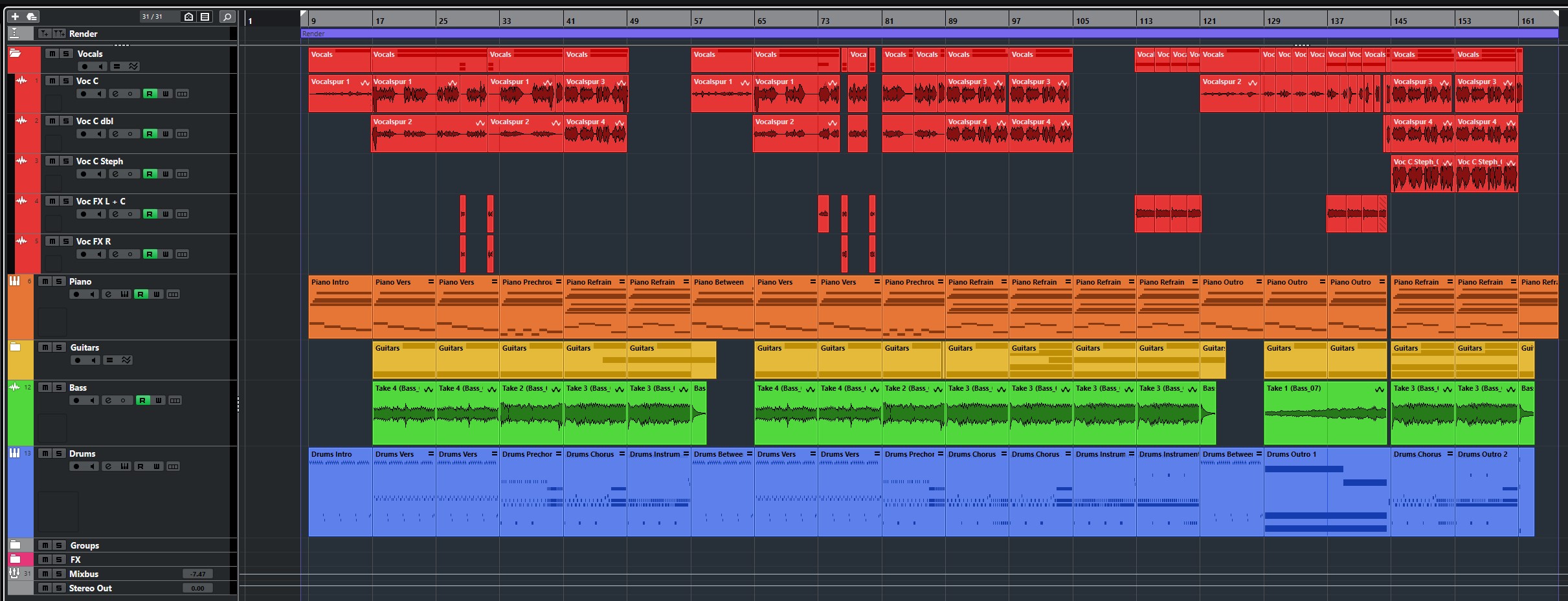Click the Add Track plus icon
1568x601 pixels.
[x=15, y=16]
